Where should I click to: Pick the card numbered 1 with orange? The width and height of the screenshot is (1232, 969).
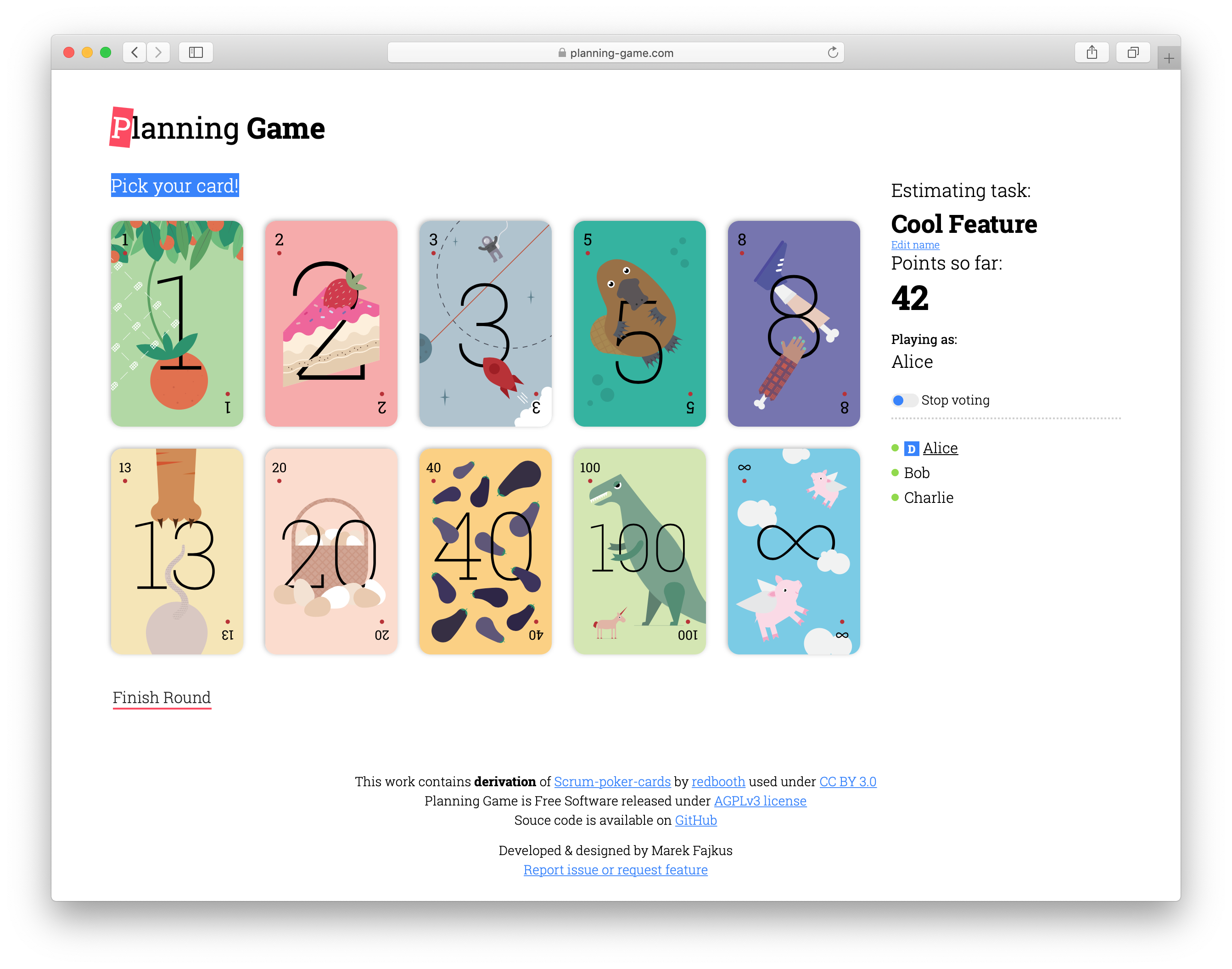coord(177,323)
